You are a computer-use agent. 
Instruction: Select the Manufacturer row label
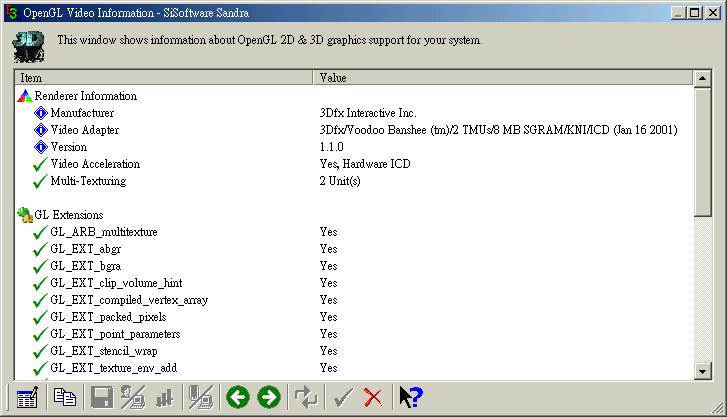click(x=82, y=113)
